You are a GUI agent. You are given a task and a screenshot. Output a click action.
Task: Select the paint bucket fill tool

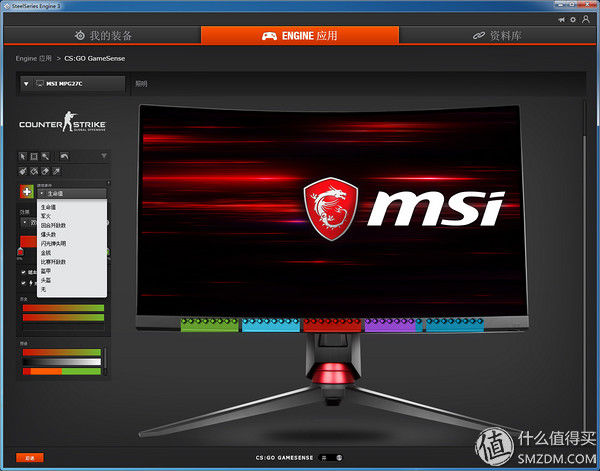(34, 171)
